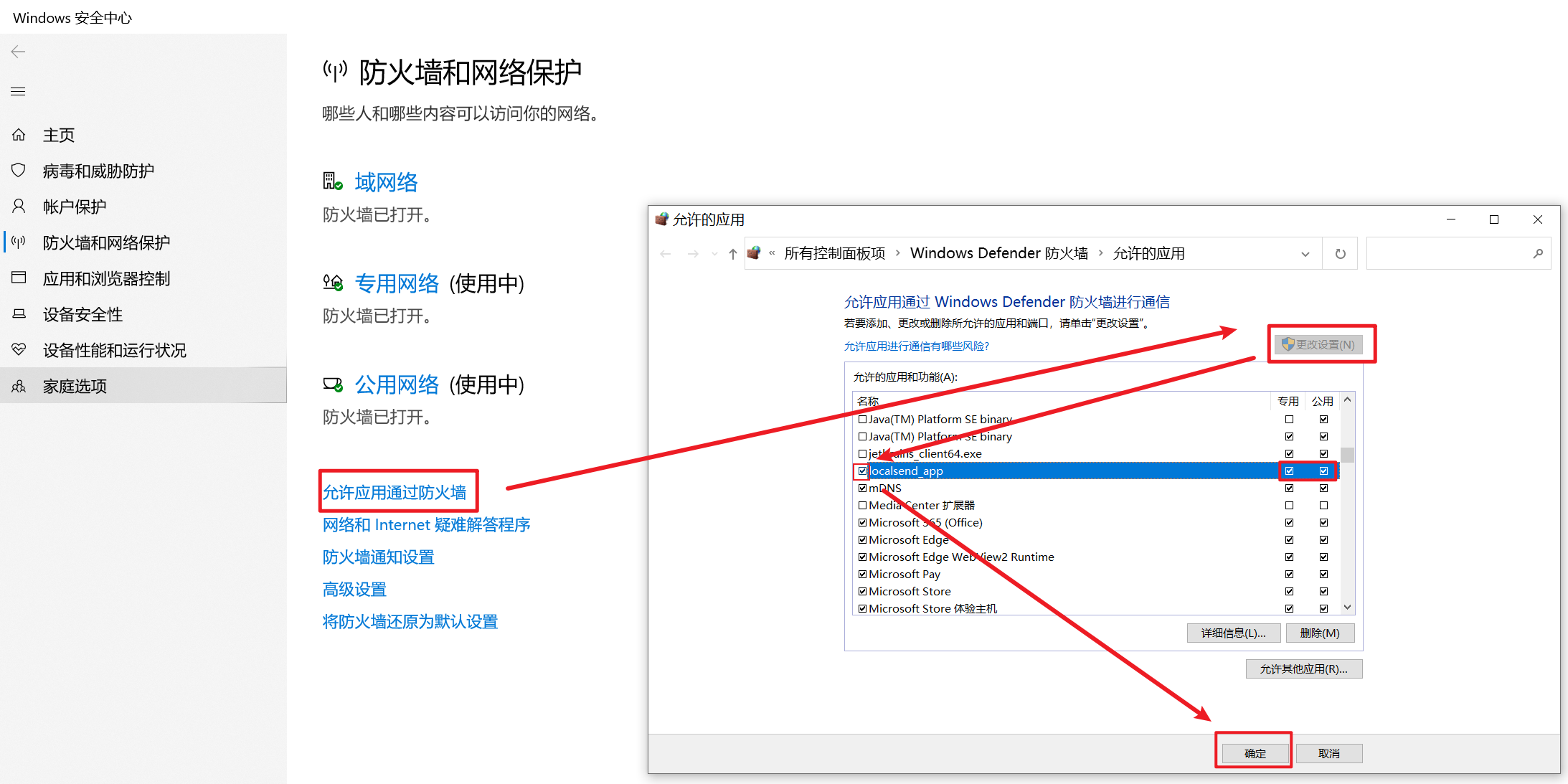Click the private network icon
Image resolution: width=1568 pixels, height=784 pixels.
[332, 283]
